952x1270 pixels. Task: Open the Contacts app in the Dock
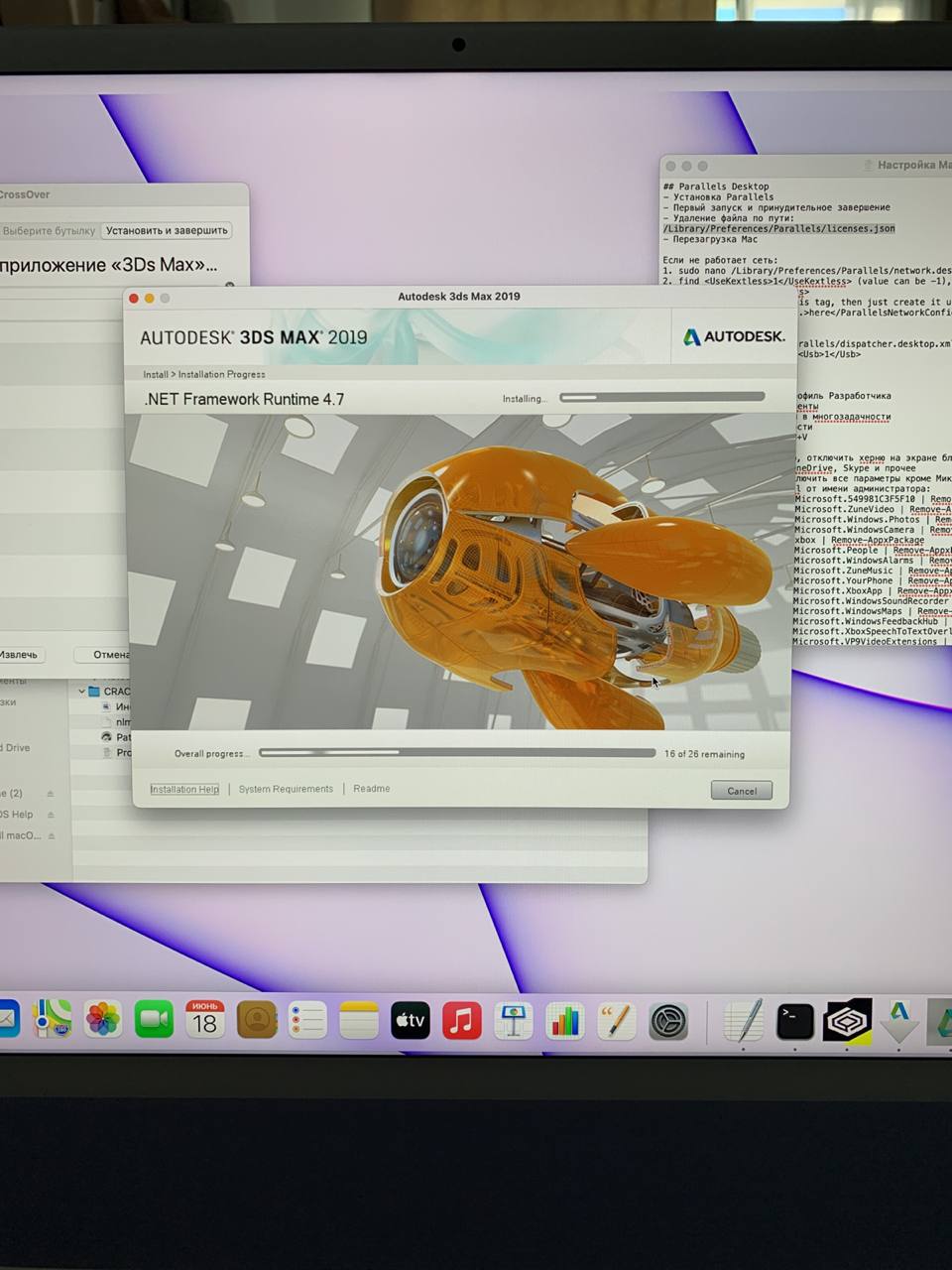[x=257, y=1019]
